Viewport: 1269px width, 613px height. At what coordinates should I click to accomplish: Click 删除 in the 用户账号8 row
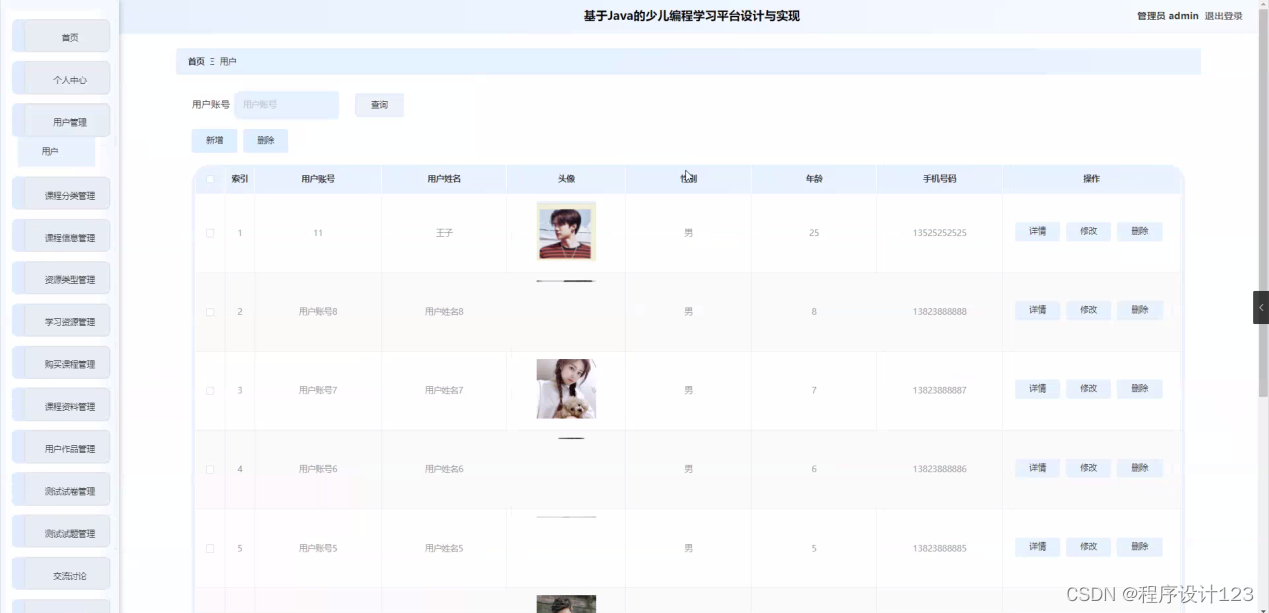[1139, 310]
